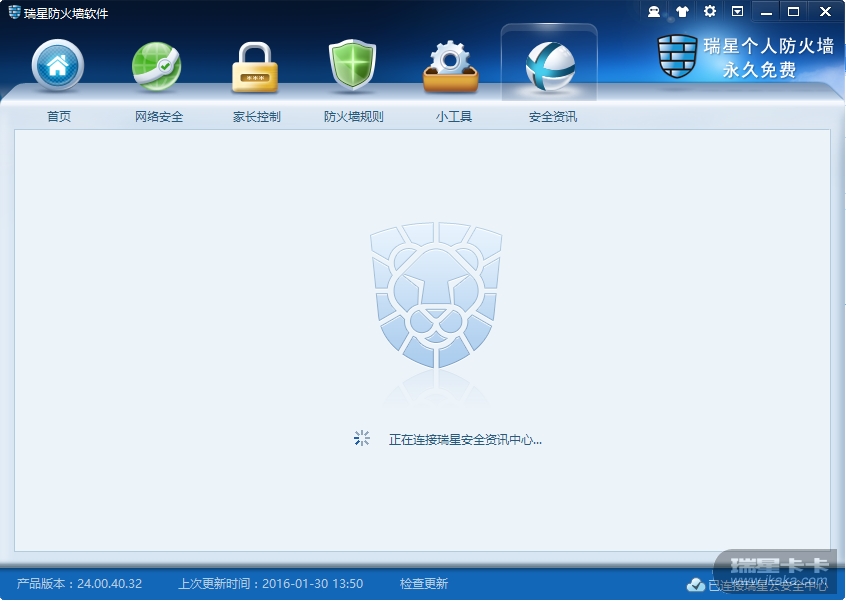Close the firewall window

825,11
